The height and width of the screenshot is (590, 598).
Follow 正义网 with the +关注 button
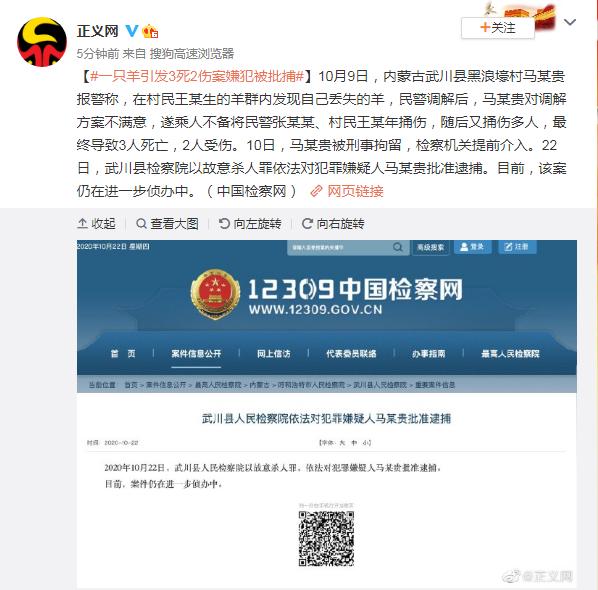point(498,28)
